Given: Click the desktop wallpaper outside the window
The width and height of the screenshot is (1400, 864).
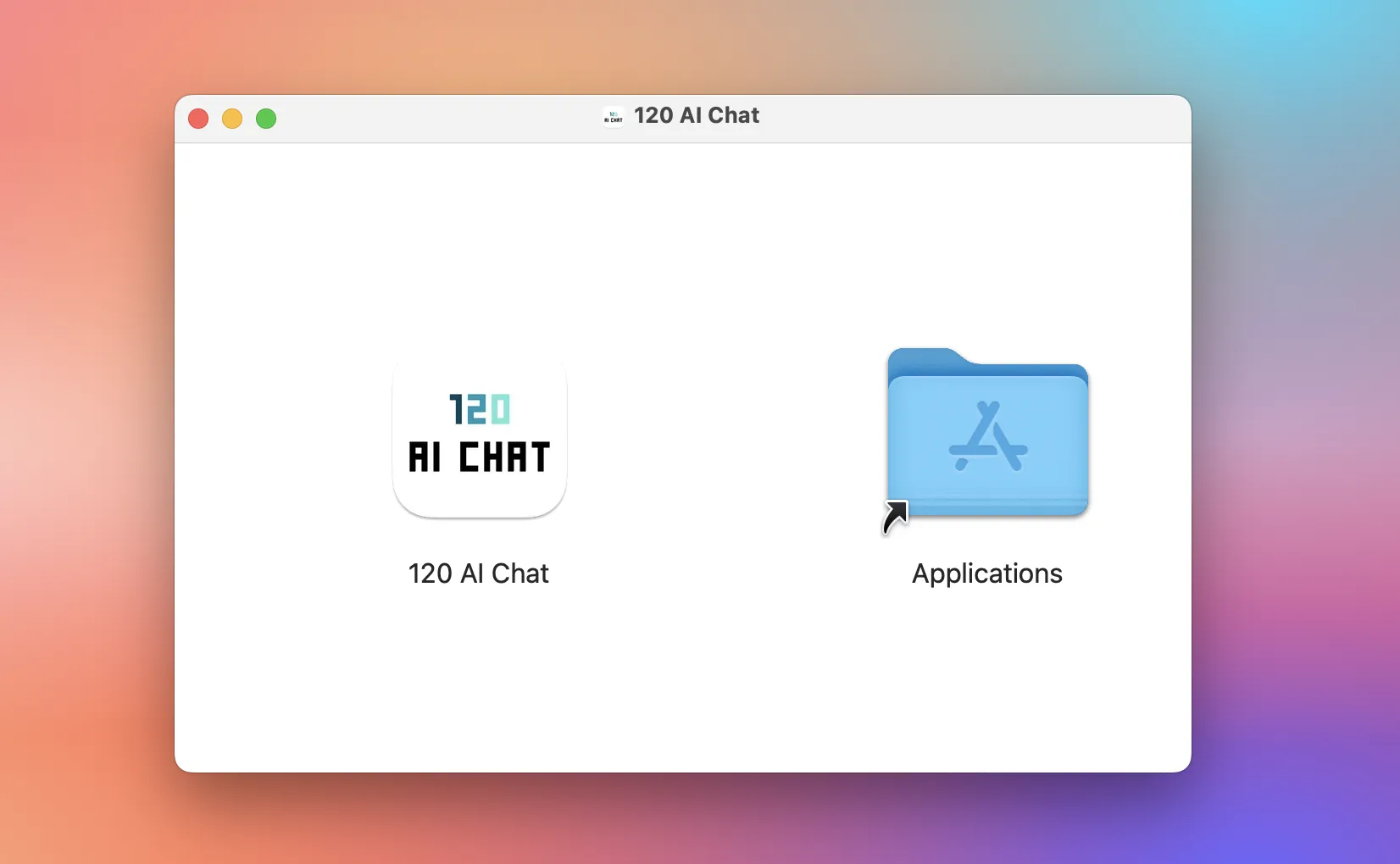Looking at the screenshot, I should pos(85,424).
